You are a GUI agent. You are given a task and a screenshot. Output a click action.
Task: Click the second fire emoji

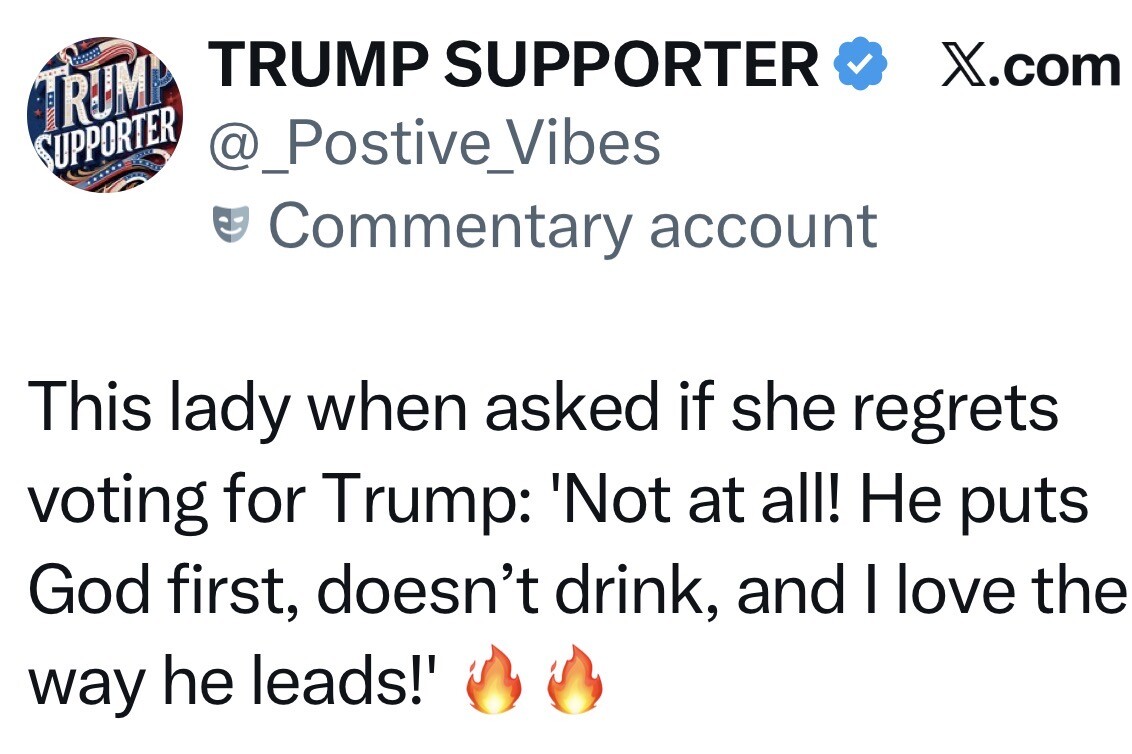coord(575,679)
